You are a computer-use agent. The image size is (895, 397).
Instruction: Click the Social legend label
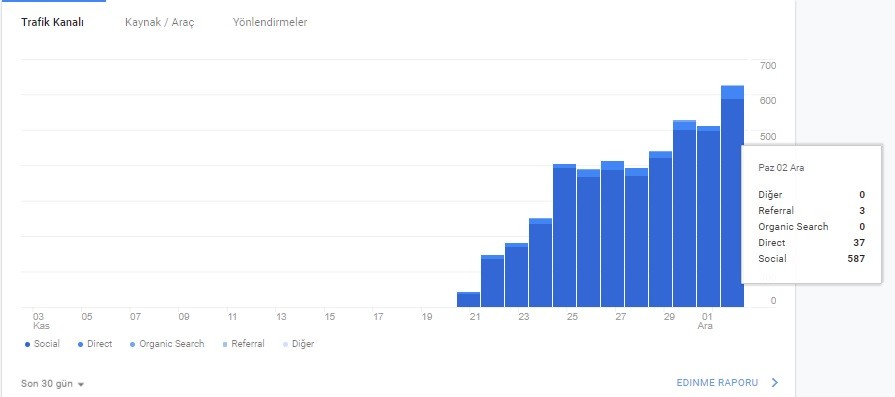(x=47, y=344)
